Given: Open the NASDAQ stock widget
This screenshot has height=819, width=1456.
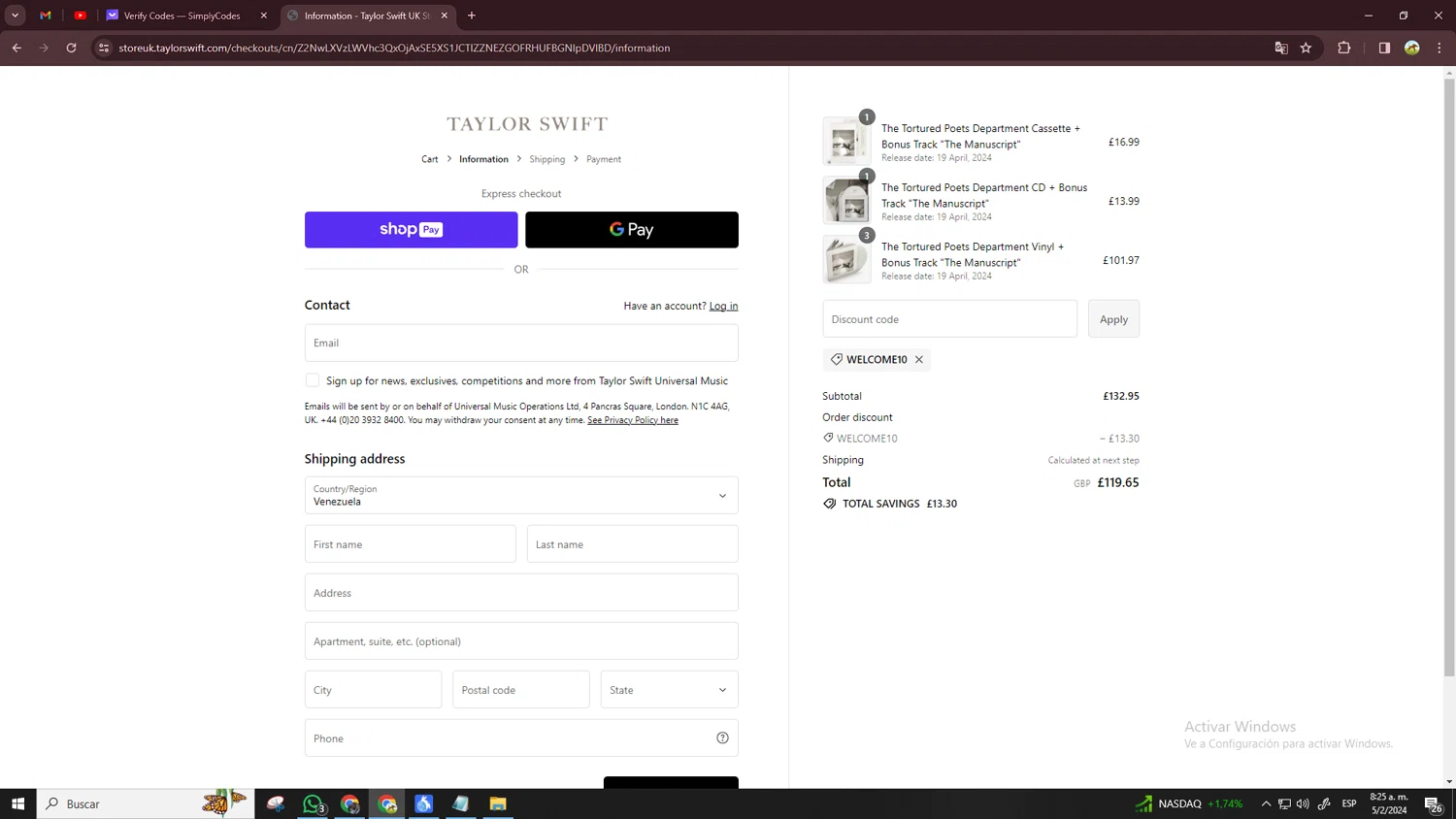Looking at the screenshot, I should click(1189, 803).
